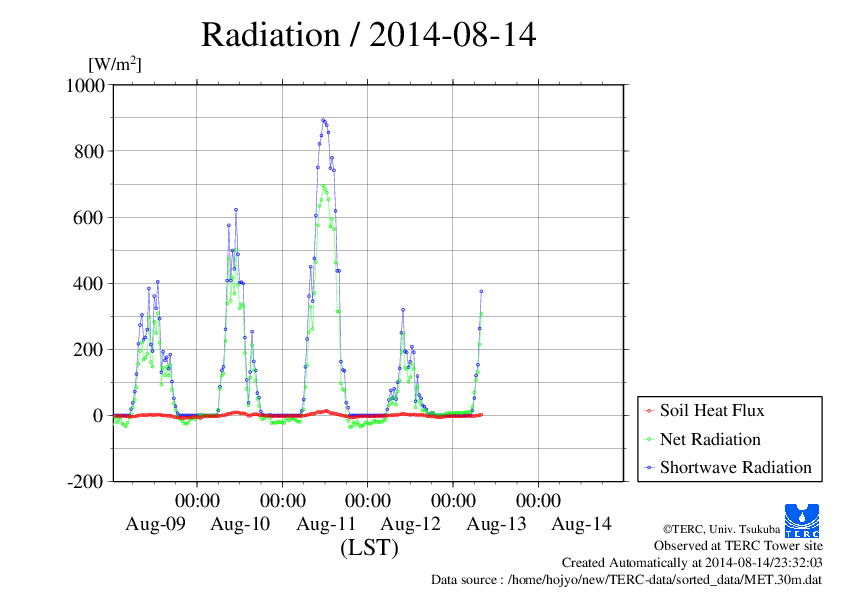Click 'Observed at TERC Tower site' text
The width and height of the screenshot is (842, 595).
tap(738, 546)
